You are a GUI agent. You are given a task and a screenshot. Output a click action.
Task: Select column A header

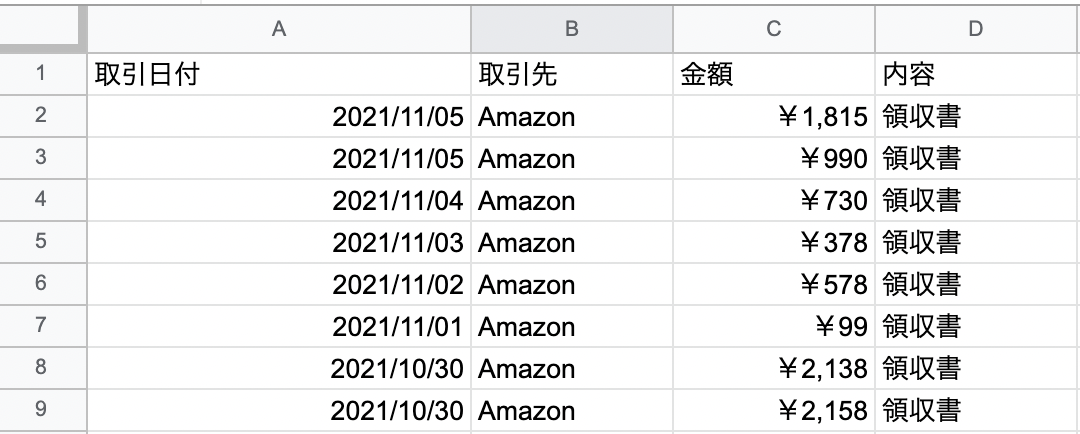point(279,30)
